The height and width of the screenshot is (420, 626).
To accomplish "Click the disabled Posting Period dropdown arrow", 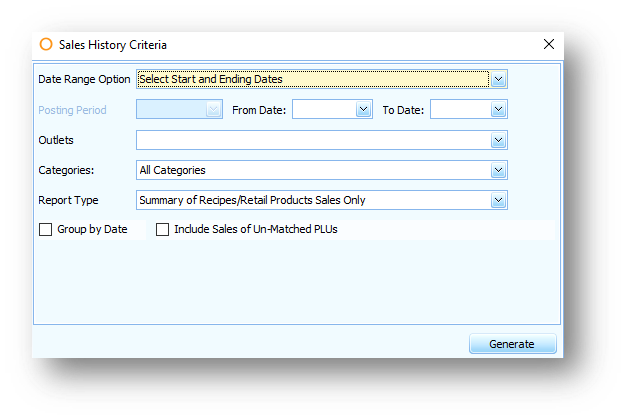I will [214, 109].
